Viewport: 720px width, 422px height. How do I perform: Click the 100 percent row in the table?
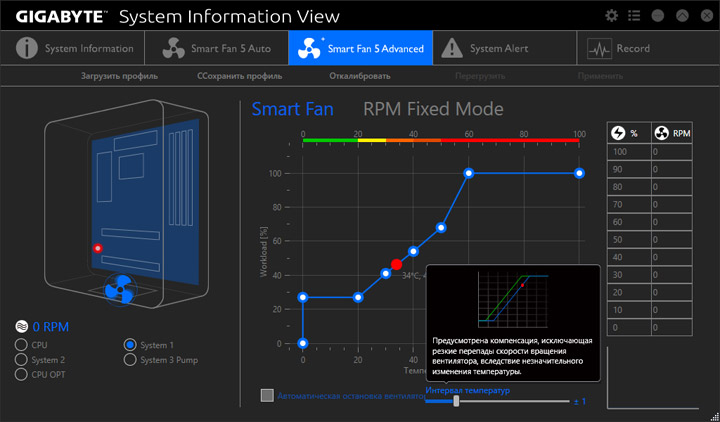[650, 152]
